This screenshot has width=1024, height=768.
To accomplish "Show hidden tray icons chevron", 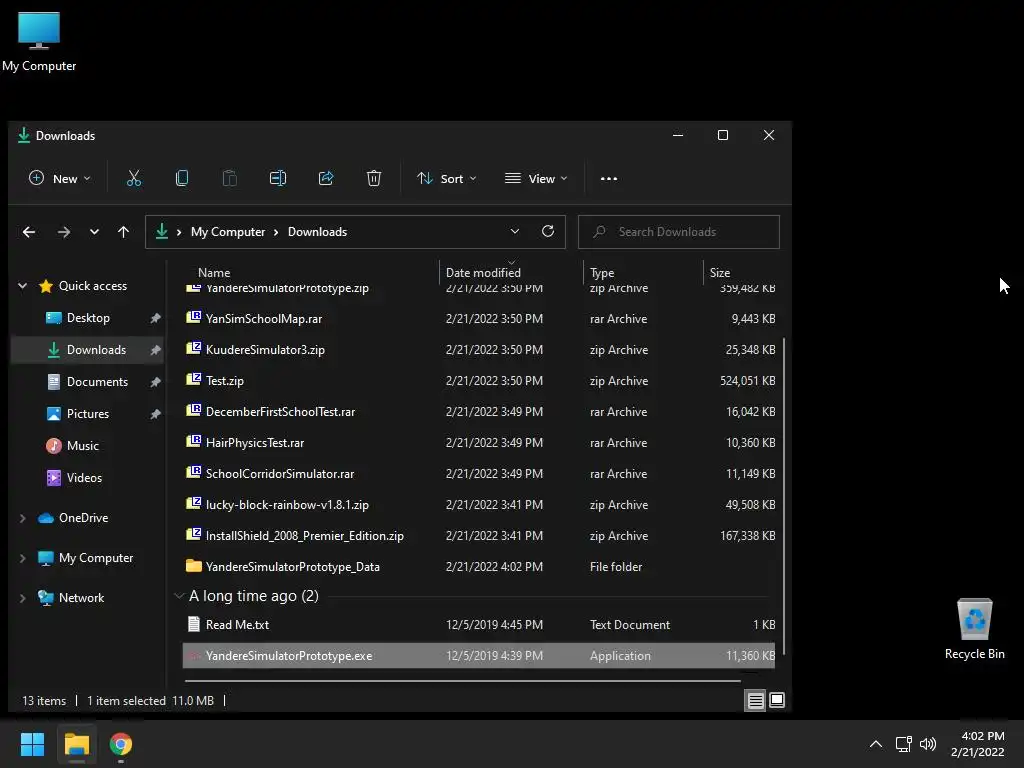I will click(x=876, y=744).
